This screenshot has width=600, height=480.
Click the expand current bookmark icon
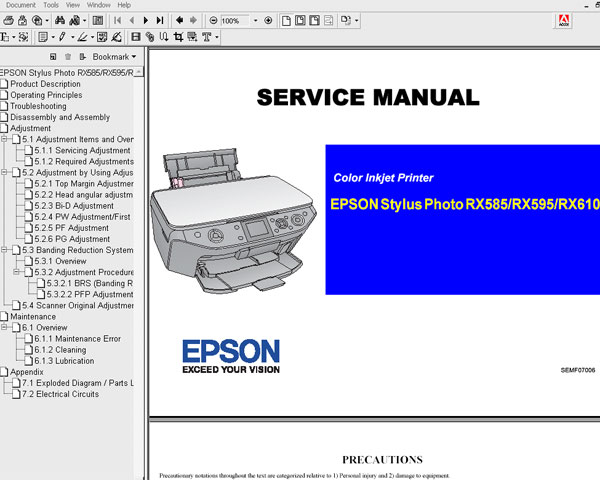(x=82, y=57)
